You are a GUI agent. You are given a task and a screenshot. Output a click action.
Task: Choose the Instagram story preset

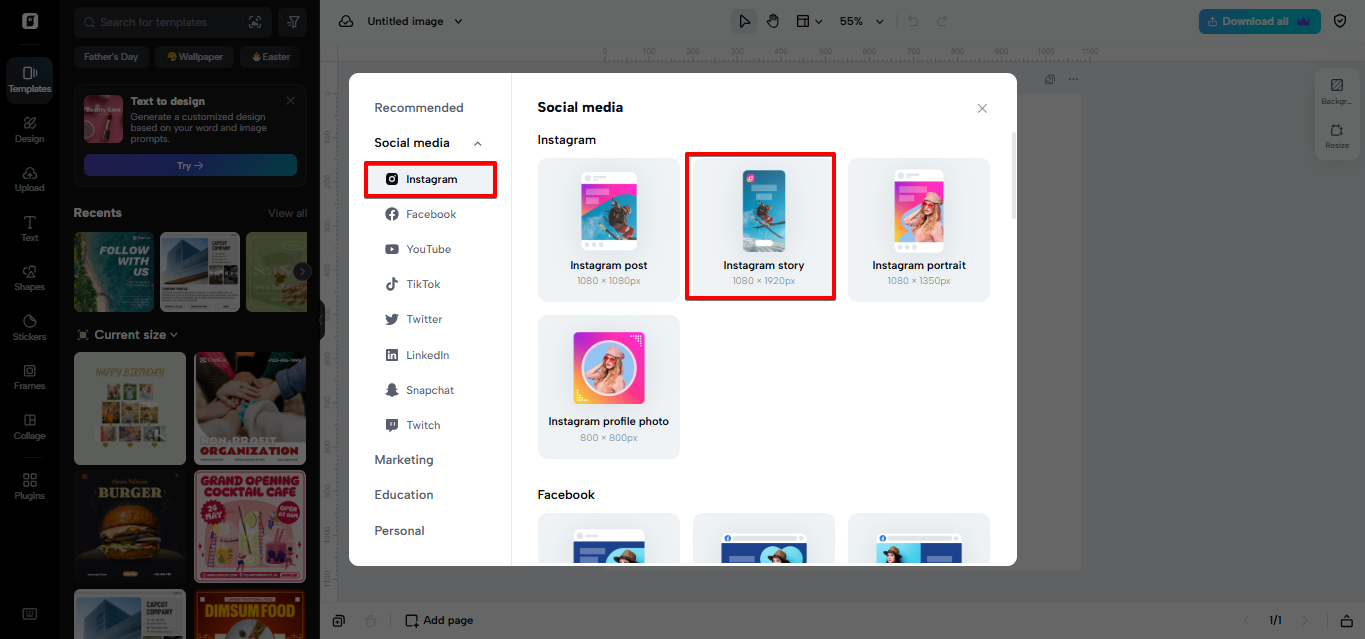[x=764, y=230]
